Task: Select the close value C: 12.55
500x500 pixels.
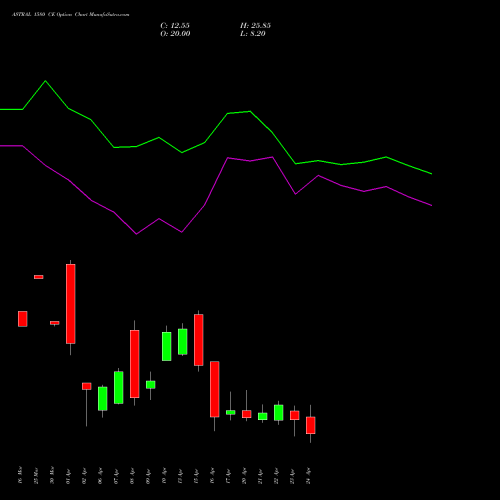Action: [x=175, y=26]
